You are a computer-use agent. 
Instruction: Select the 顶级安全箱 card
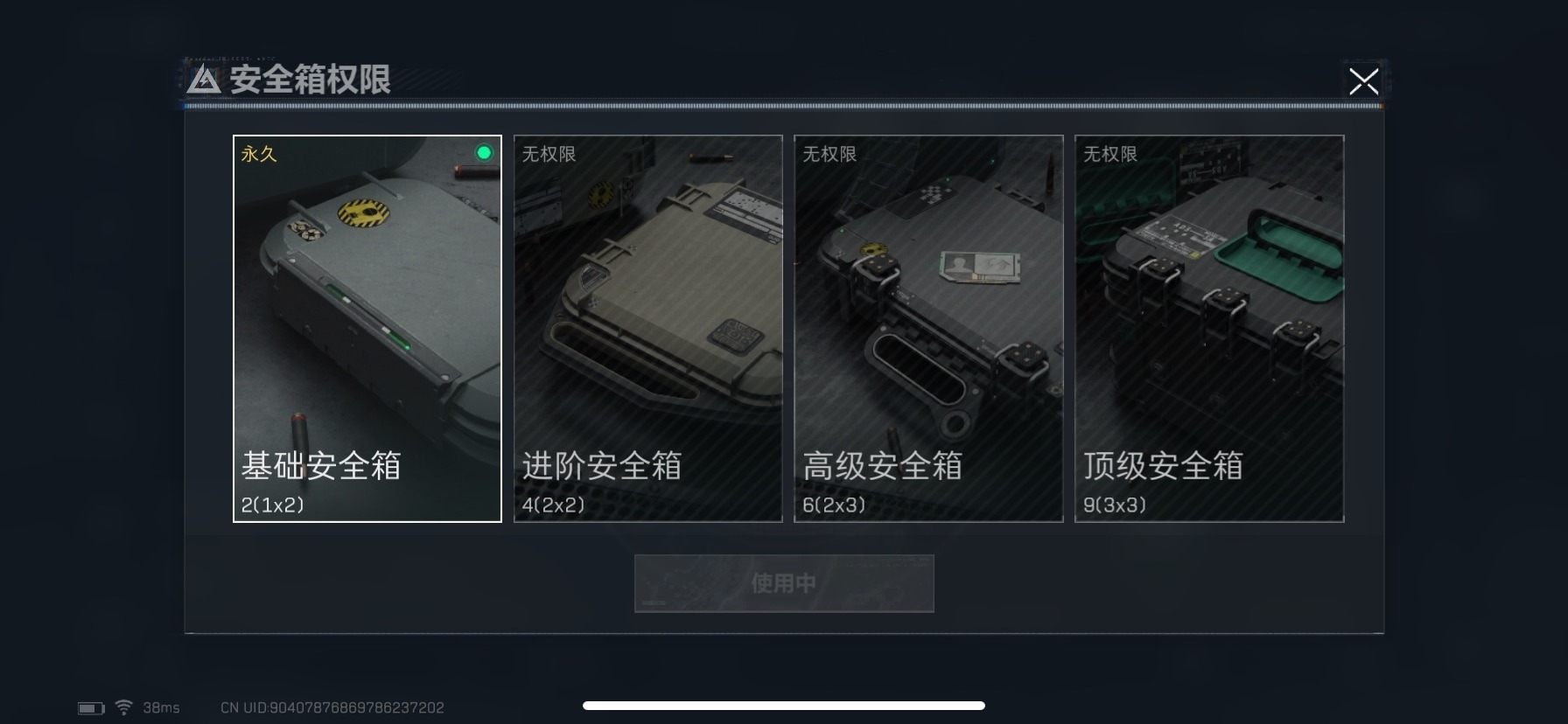(1209, 329)
